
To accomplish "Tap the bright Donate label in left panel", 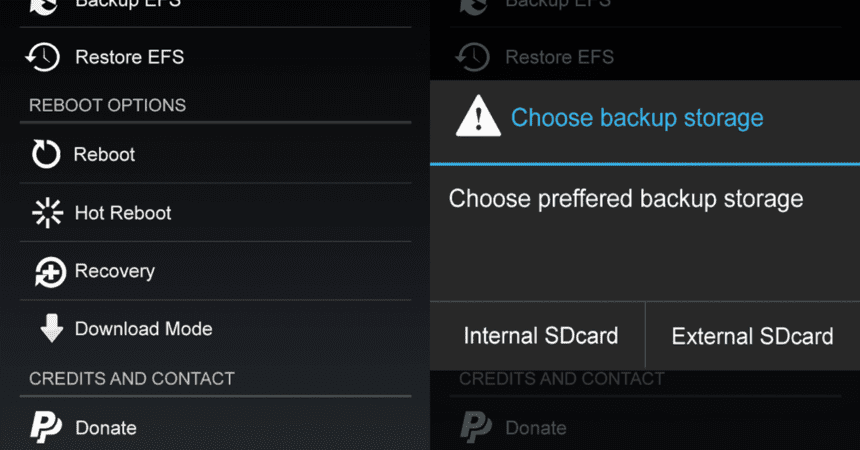I will pos(106,428).
